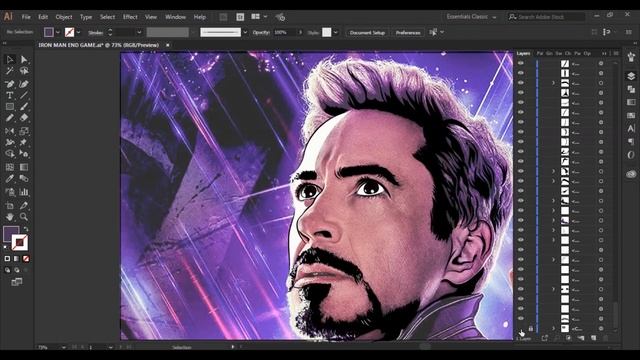Click Preferences button

pos(408,32)
